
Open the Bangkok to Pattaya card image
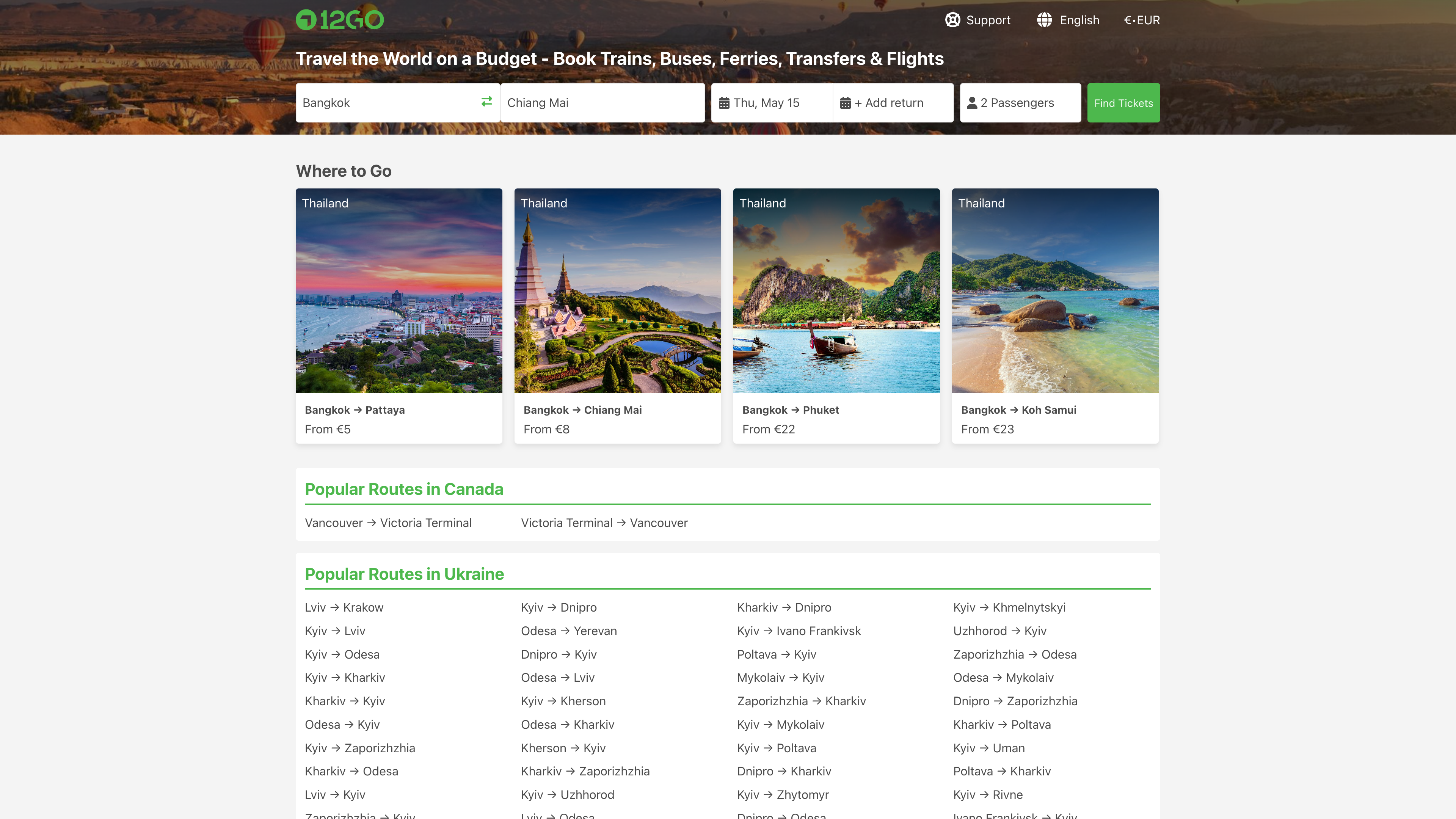399,290
